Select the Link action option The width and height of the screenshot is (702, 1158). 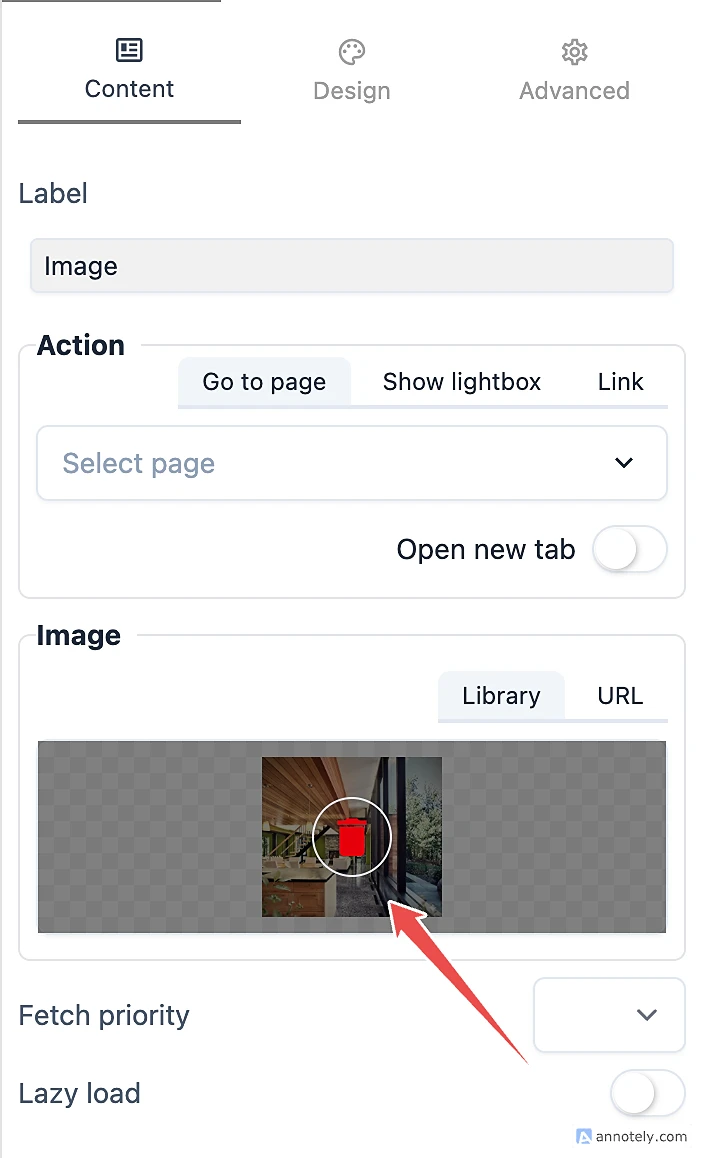(x=620, y=382)
